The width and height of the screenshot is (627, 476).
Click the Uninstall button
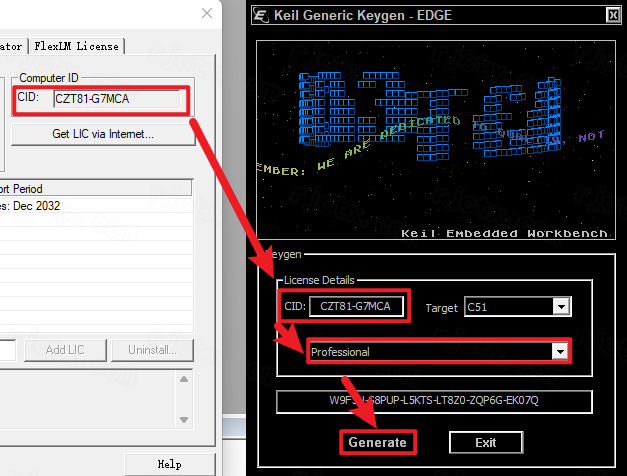point(152,350)
